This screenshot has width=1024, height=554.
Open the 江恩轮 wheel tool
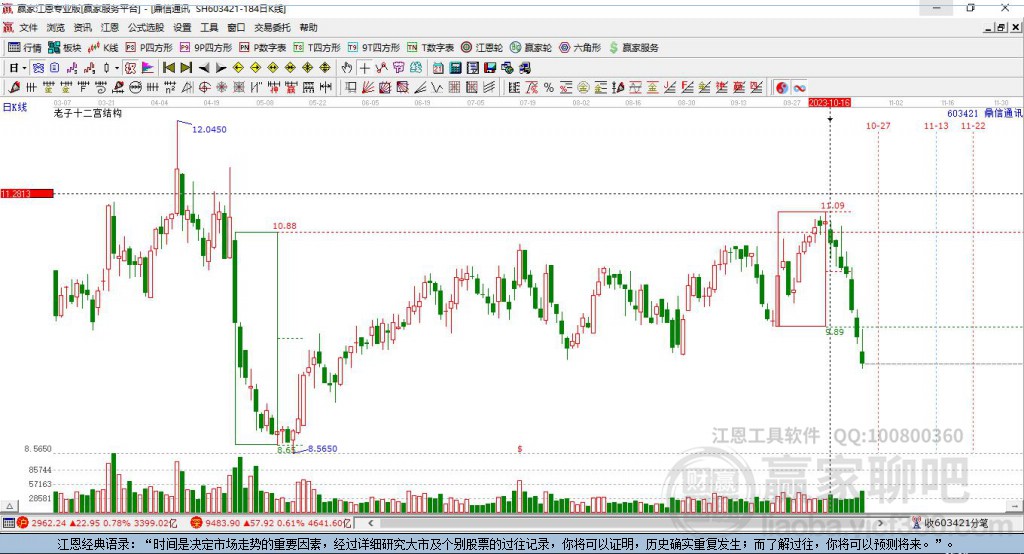pyautogui.click(x=482, y=48)
